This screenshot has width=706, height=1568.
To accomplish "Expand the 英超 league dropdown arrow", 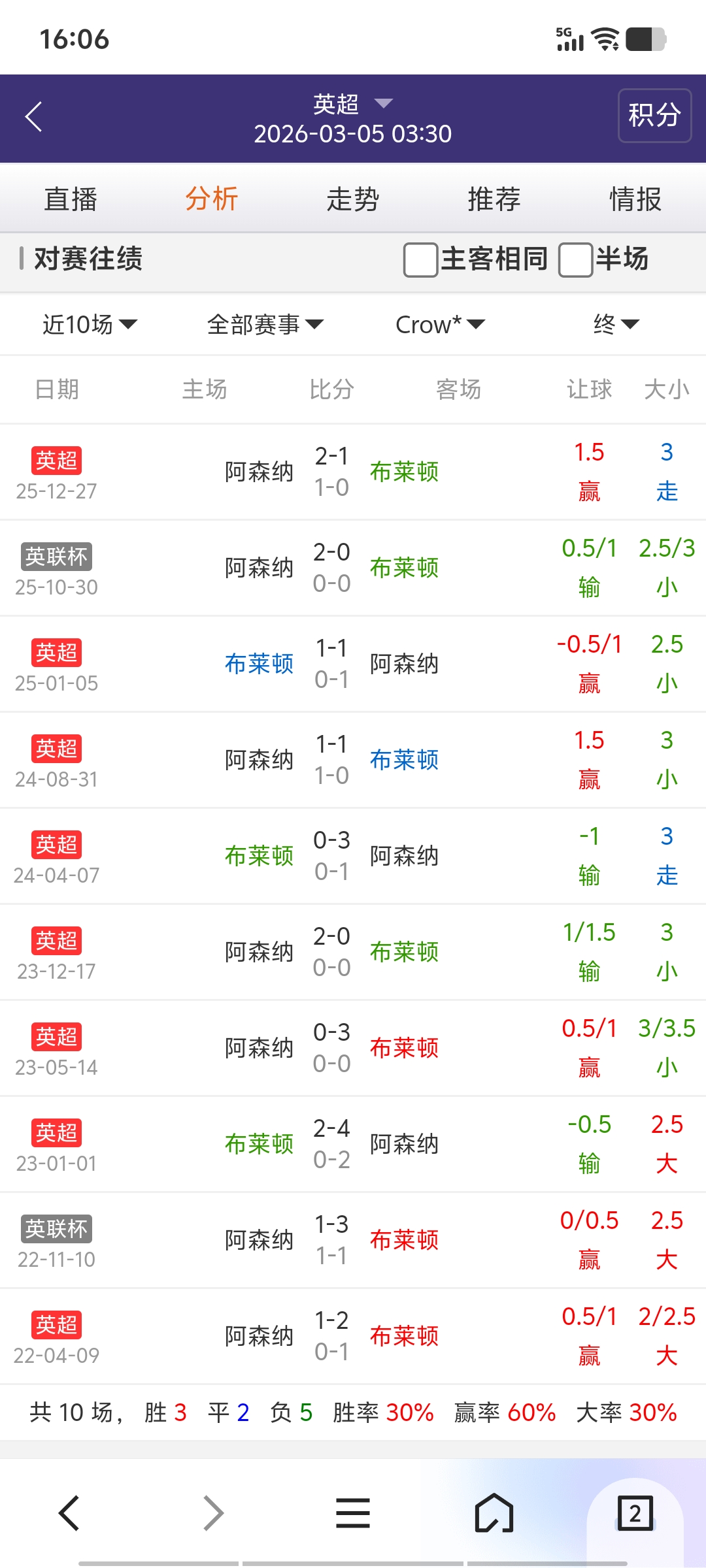I will tap(383, 103).
